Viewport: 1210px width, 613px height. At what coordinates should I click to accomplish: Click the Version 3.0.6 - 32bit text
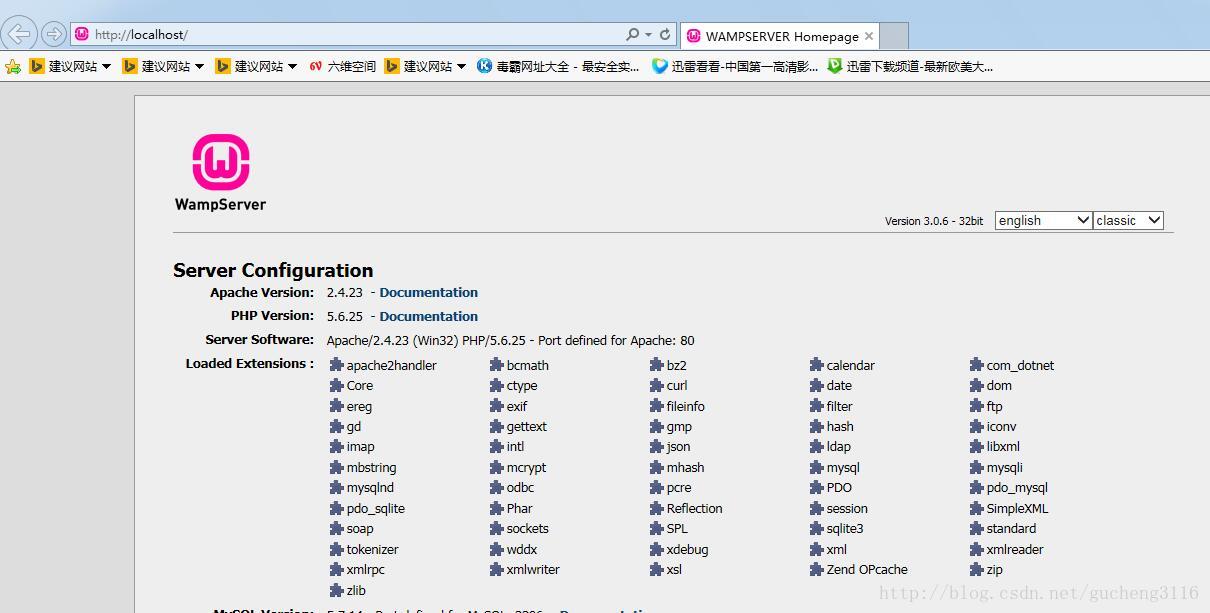tap(934, 221)
